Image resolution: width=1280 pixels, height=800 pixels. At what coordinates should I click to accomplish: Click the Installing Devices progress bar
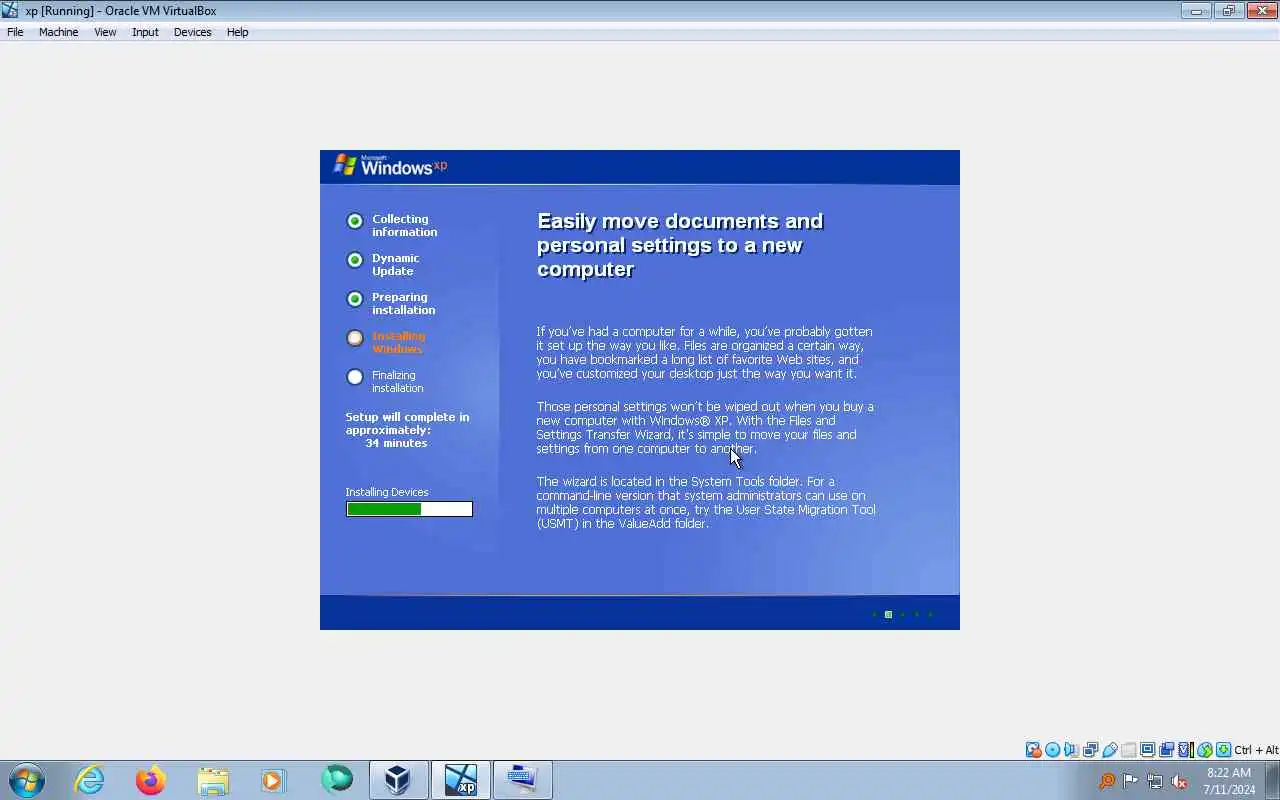409,509
